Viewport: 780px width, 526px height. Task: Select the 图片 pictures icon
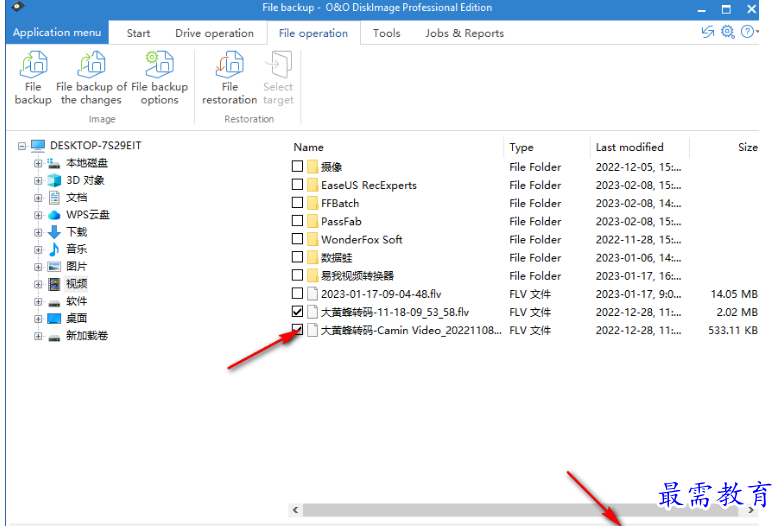(54, 266)
